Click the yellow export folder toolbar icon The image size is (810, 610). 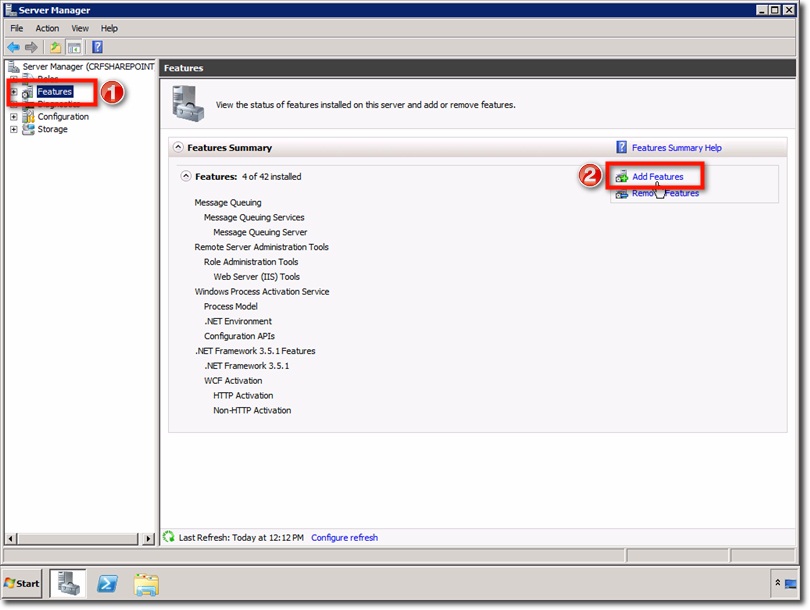[56, 45]
